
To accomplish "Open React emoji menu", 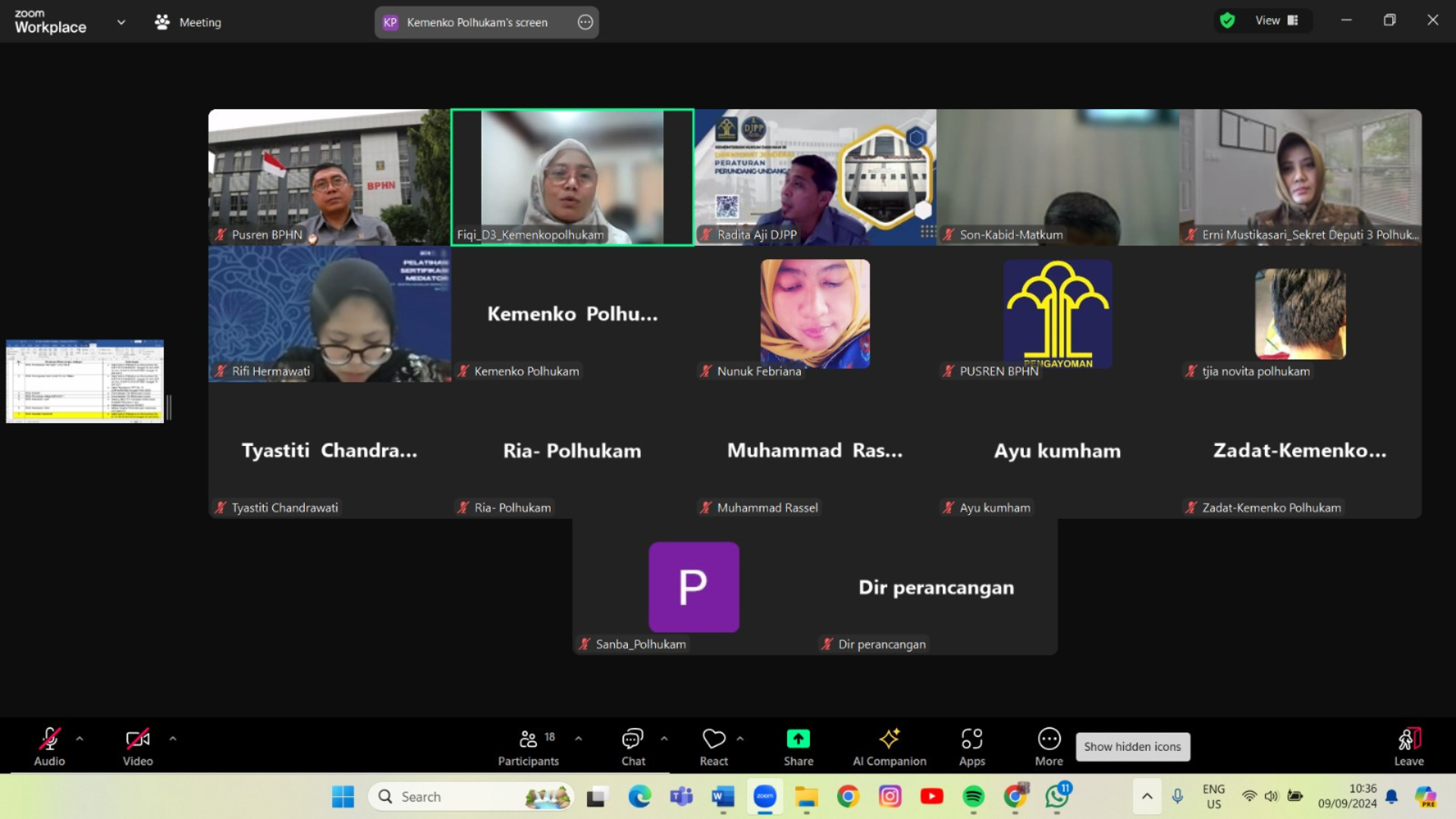I will click(714, 747).
